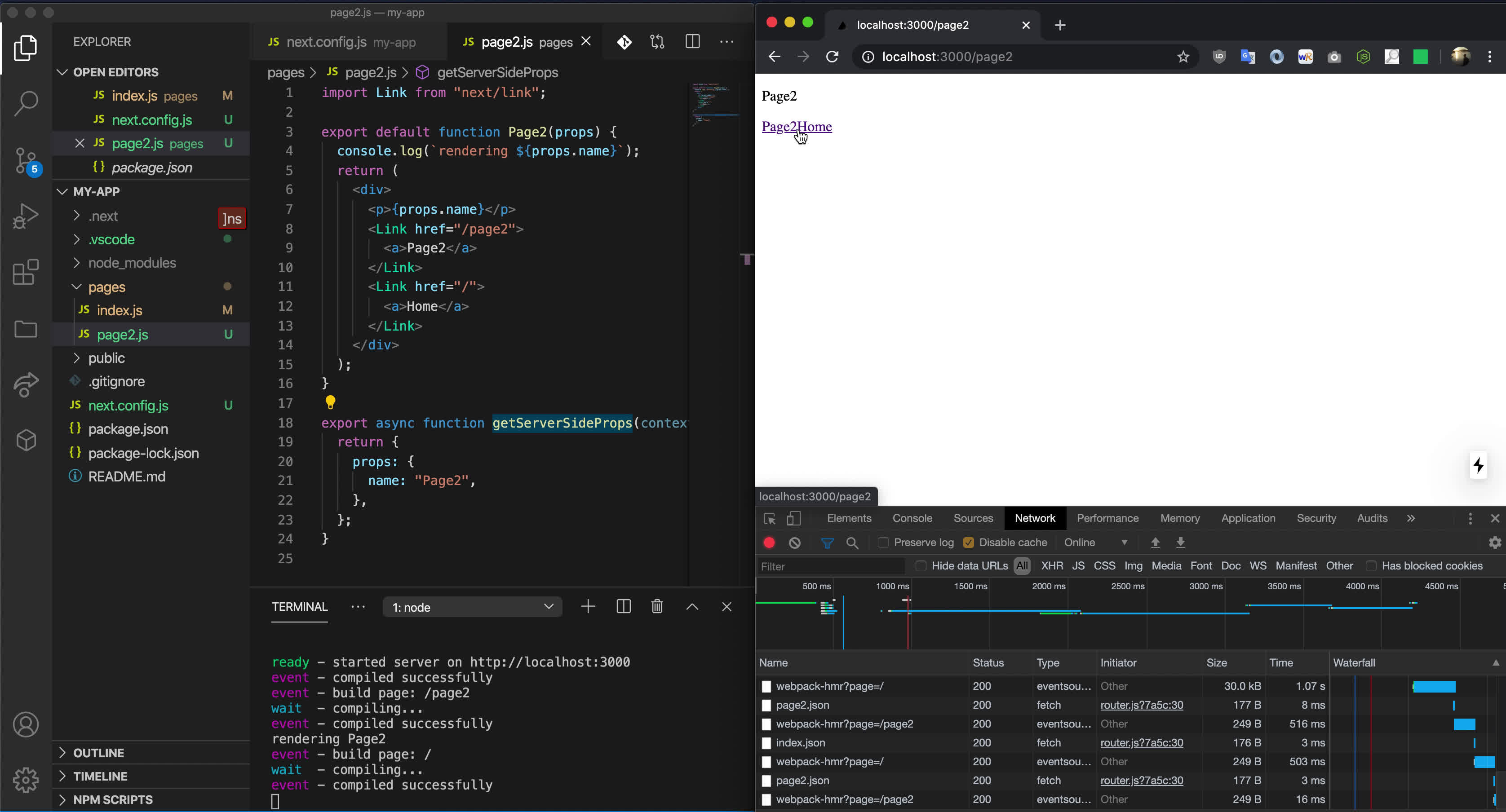Screen dimensions: 1506x812
Task: Bookmark this page with the star icon
Action: click(x=1183, y=57)
